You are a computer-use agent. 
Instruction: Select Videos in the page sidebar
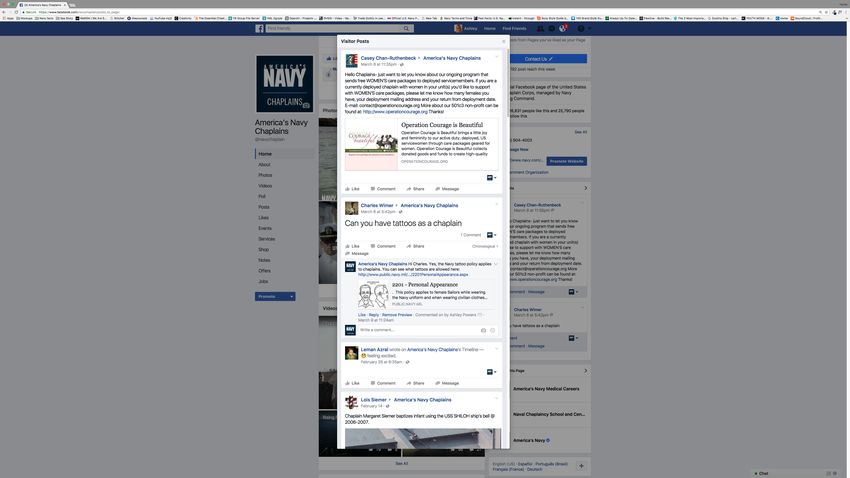[265, 186]
